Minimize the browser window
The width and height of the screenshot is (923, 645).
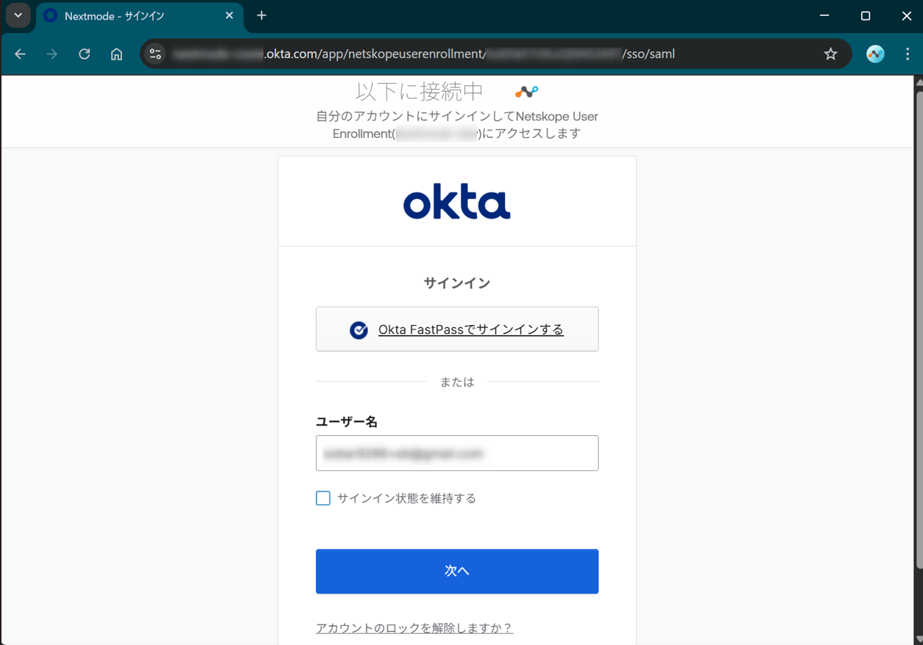click(x=824, y=16)
